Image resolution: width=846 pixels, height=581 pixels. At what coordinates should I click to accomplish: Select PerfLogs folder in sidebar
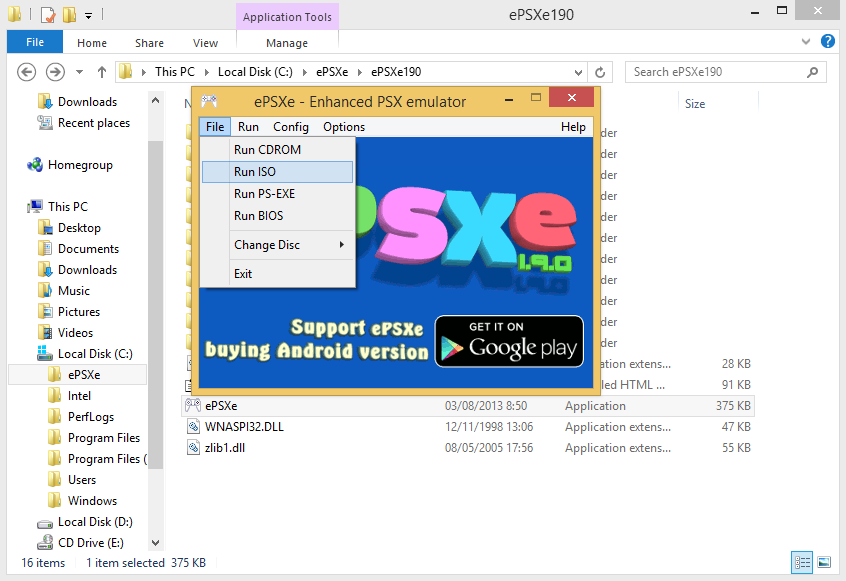click(91, 417)
